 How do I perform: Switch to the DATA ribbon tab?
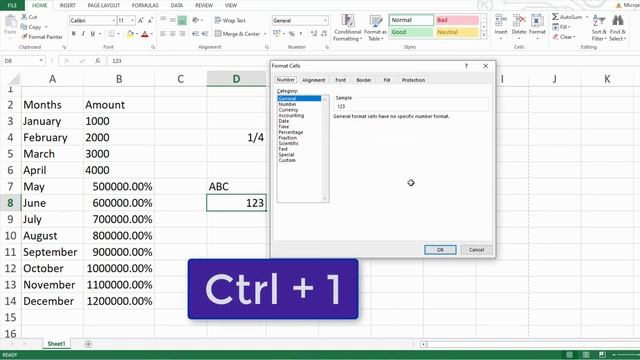coord(177,5)
